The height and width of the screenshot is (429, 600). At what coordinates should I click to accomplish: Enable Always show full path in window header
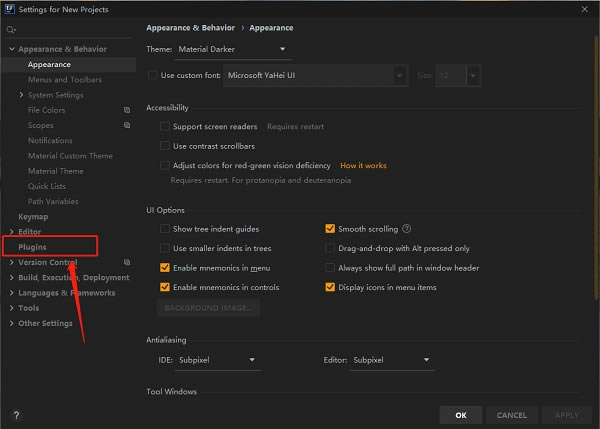tap(330, 268)
